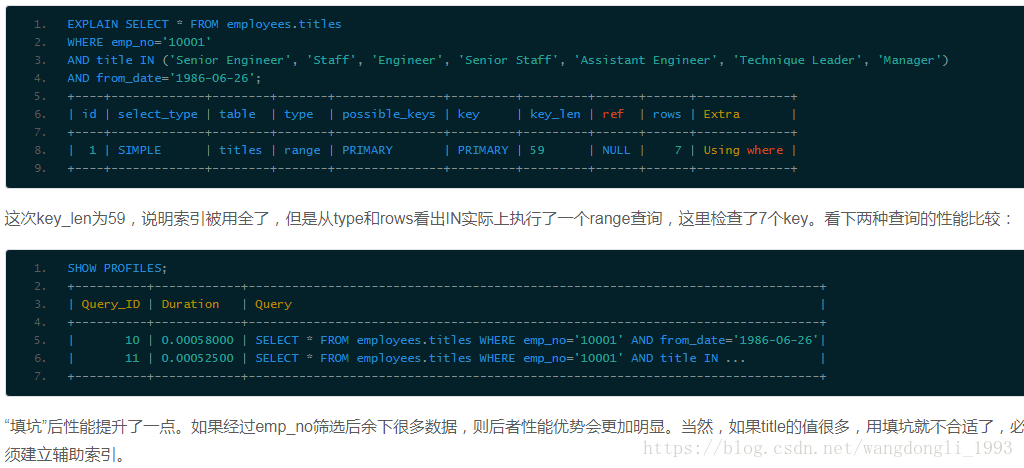Click the table column header
Image resolution: width=1024 pixels, height=468 pixels.
237,114
